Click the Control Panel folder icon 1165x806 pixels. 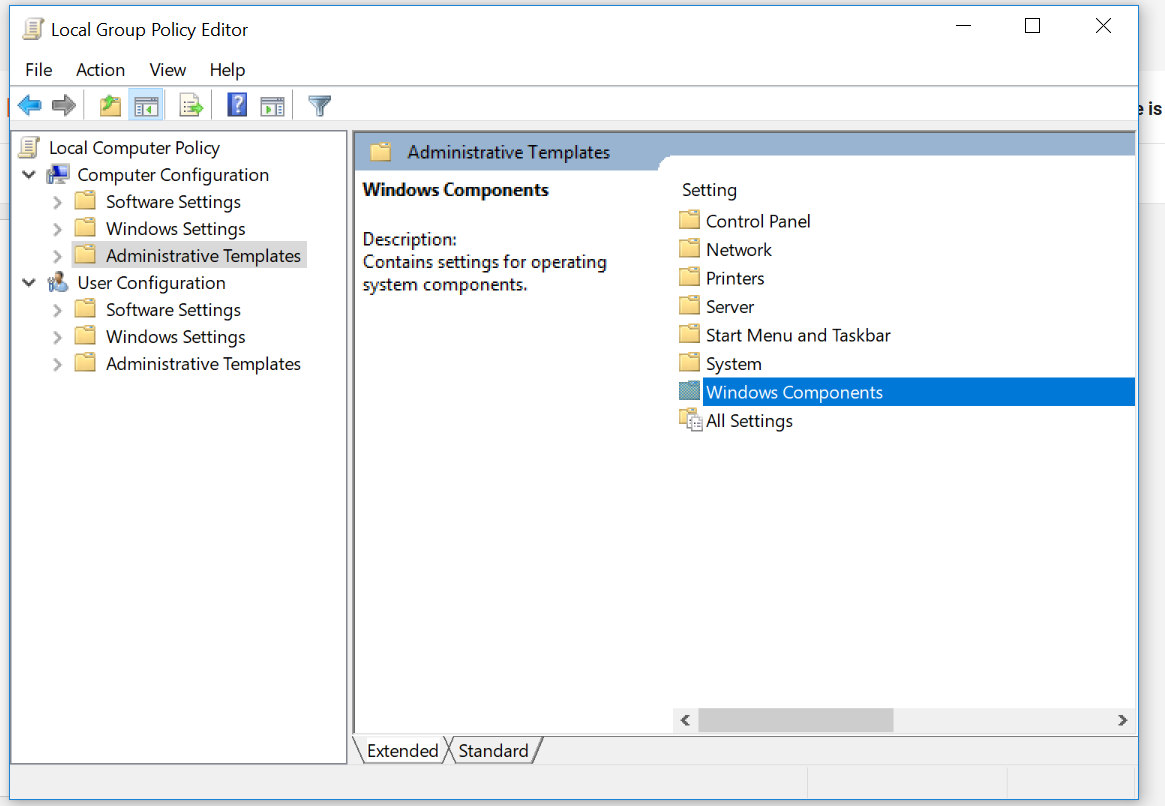pyautogui.click(x=689, y=220)
